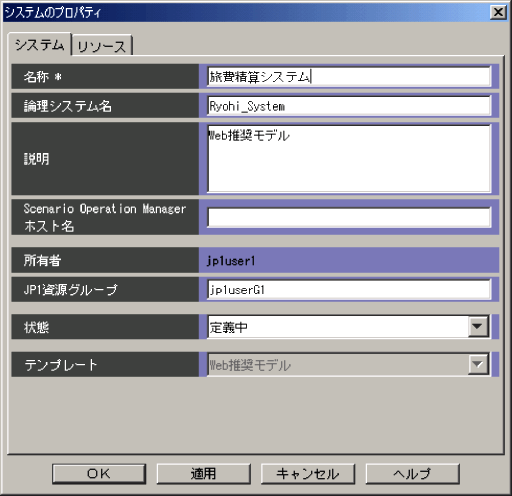512x496 pixels.
Task: Open the 状態 dropdown arrow
Action: pos(478,327)
